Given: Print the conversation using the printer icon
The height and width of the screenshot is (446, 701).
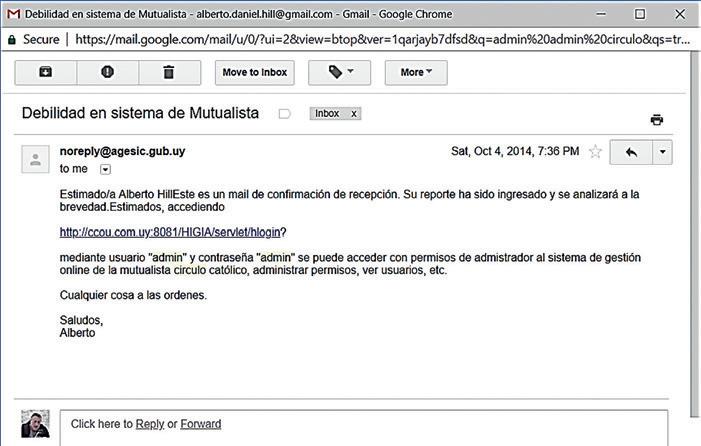Looking at the screenshot, I should point(657,120).
